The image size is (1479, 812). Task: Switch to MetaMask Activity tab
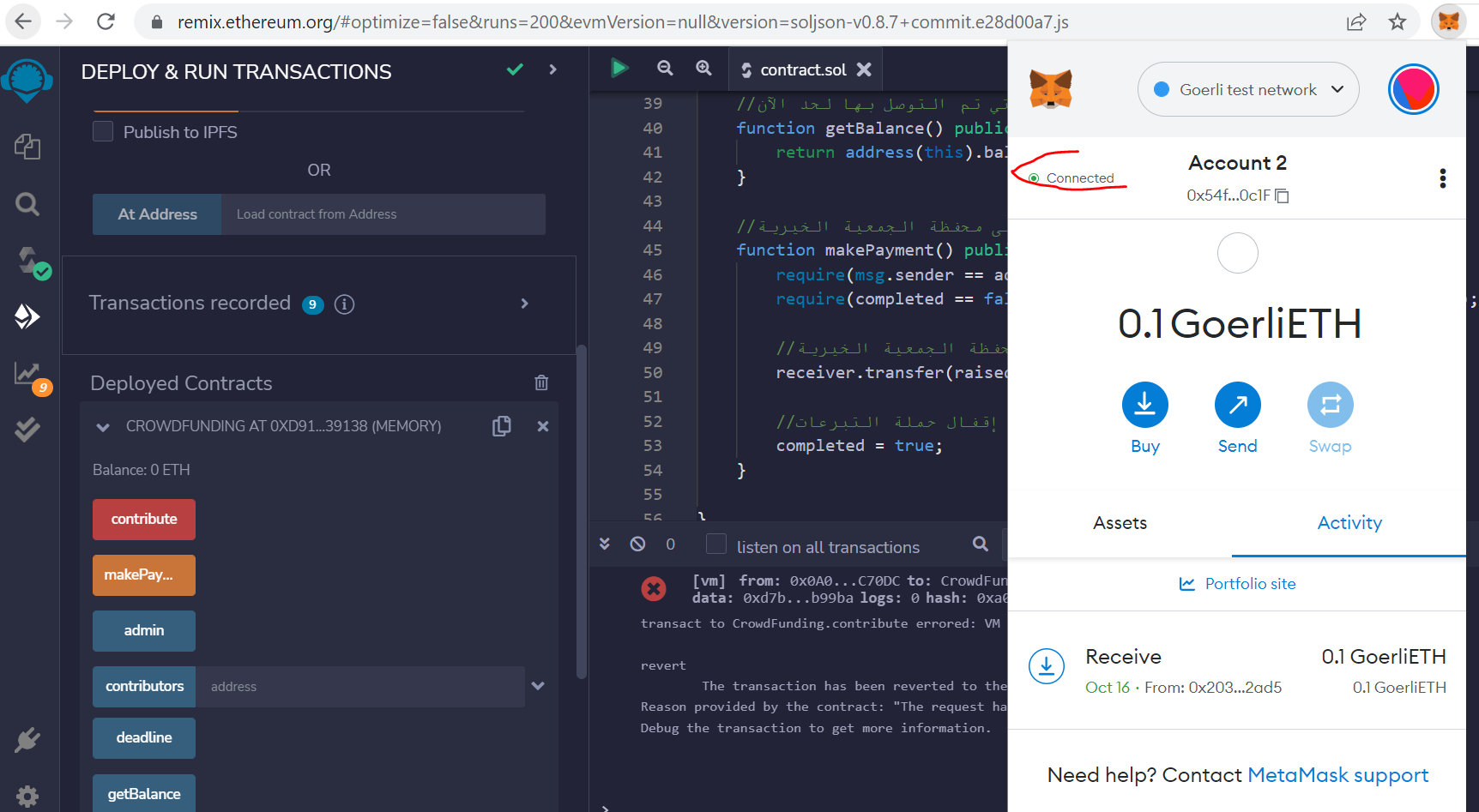[1349, 523]
